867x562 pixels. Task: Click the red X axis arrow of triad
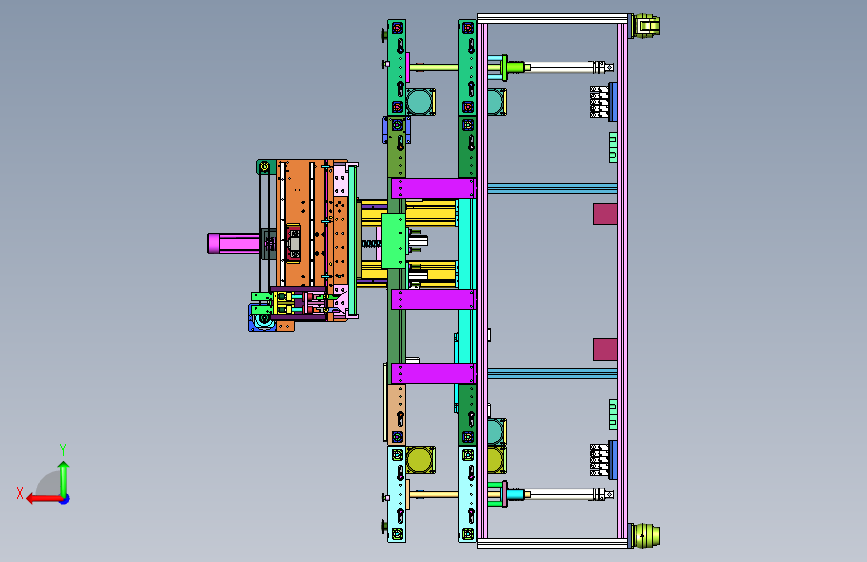[x=43, y=499]
